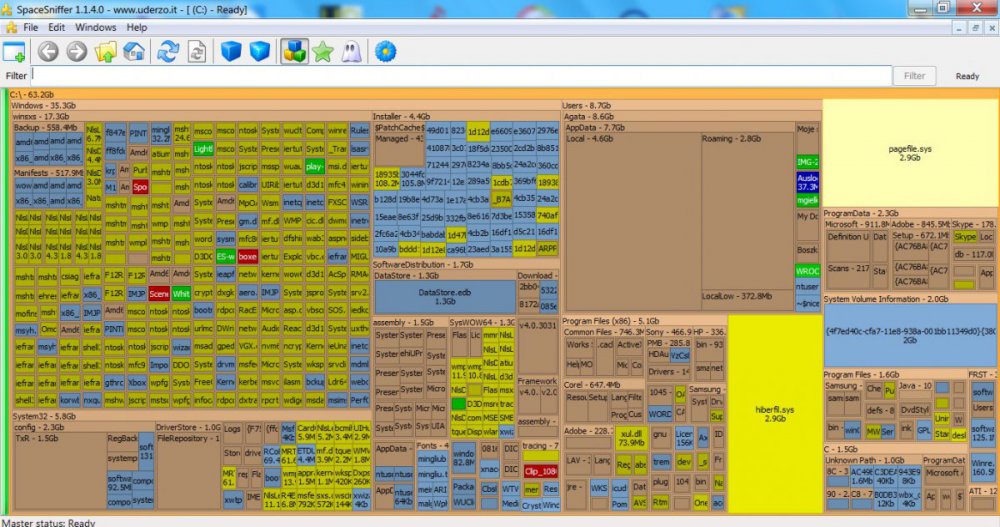
Task: Go up one level via folder arrow icon
Action: click(x=105, y=51)
